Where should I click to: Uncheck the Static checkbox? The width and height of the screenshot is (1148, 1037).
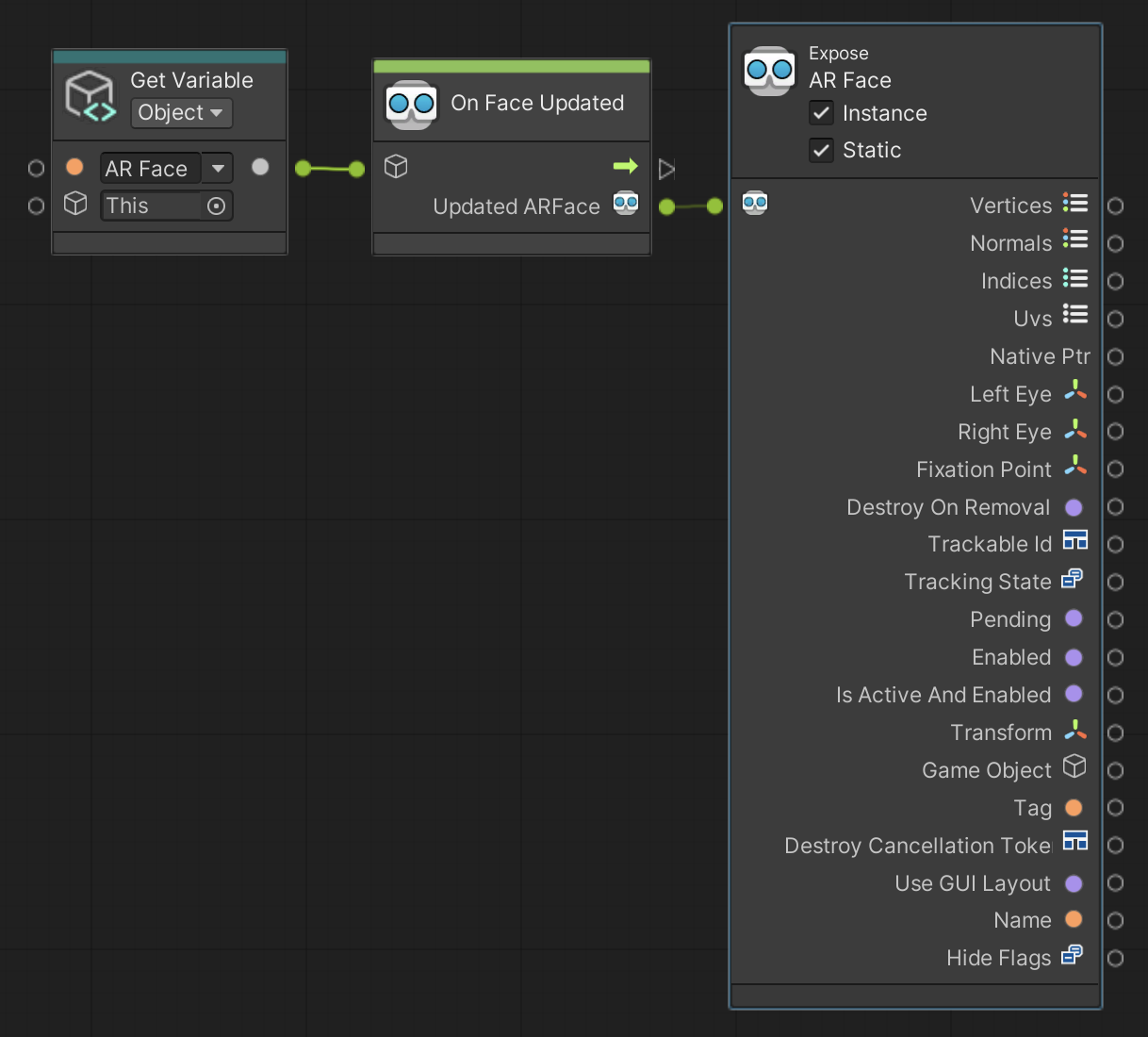pos(821,150)
